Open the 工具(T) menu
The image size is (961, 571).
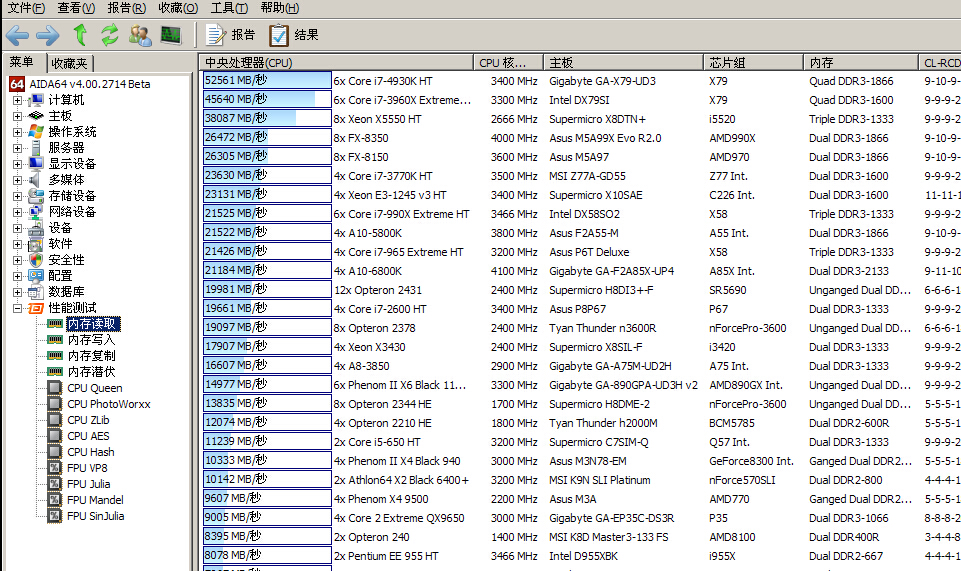229,8
